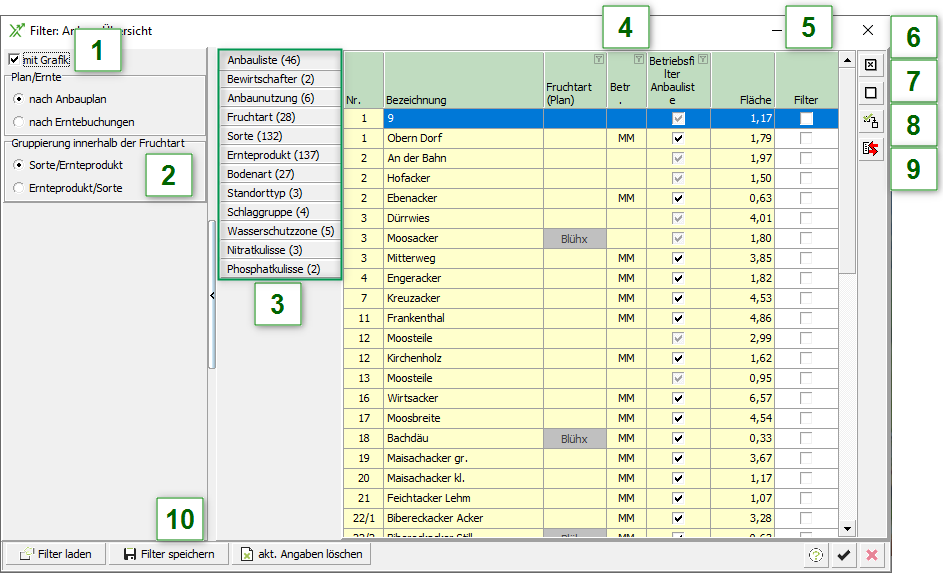Cancel using the red X icon at bottom
943x573 pixels.
[871, 555]
